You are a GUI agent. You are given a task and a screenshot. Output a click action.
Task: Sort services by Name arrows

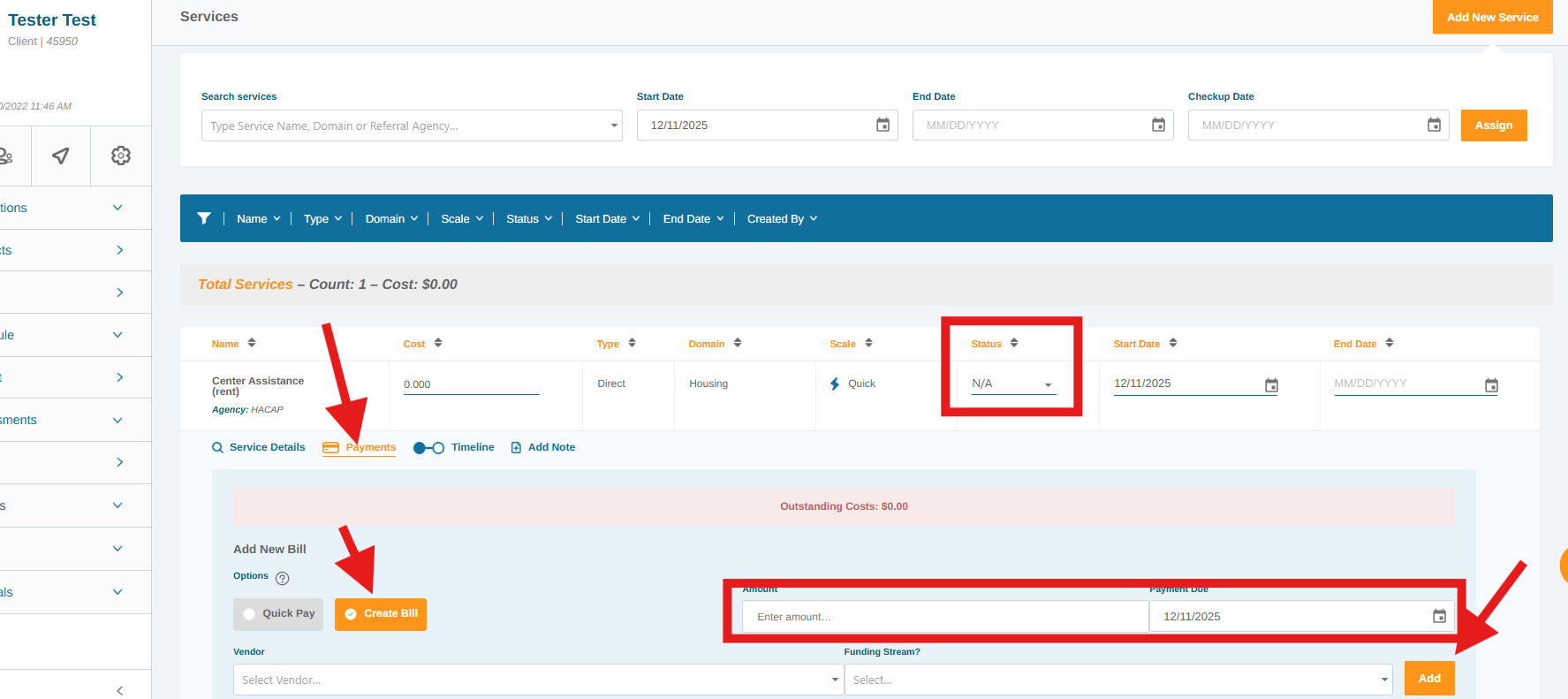pos(252,343)
